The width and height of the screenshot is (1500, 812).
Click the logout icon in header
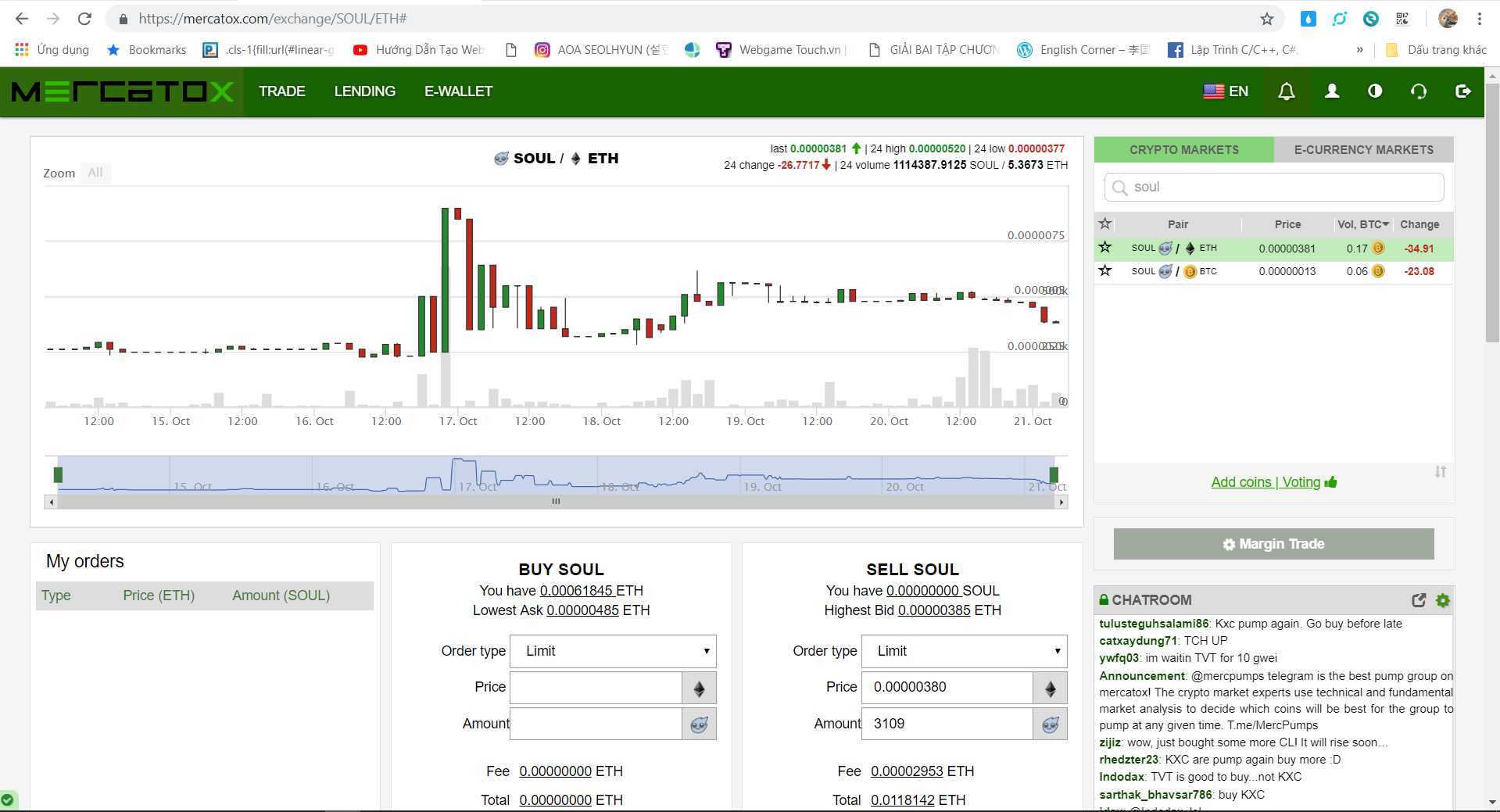[x=1463, y=91]
